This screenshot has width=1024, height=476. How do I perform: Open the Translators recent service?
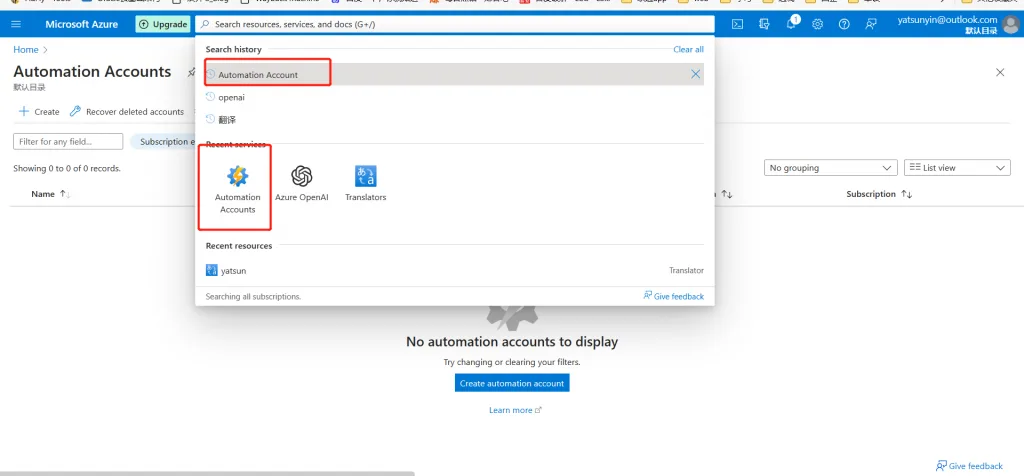click(365, 183)
